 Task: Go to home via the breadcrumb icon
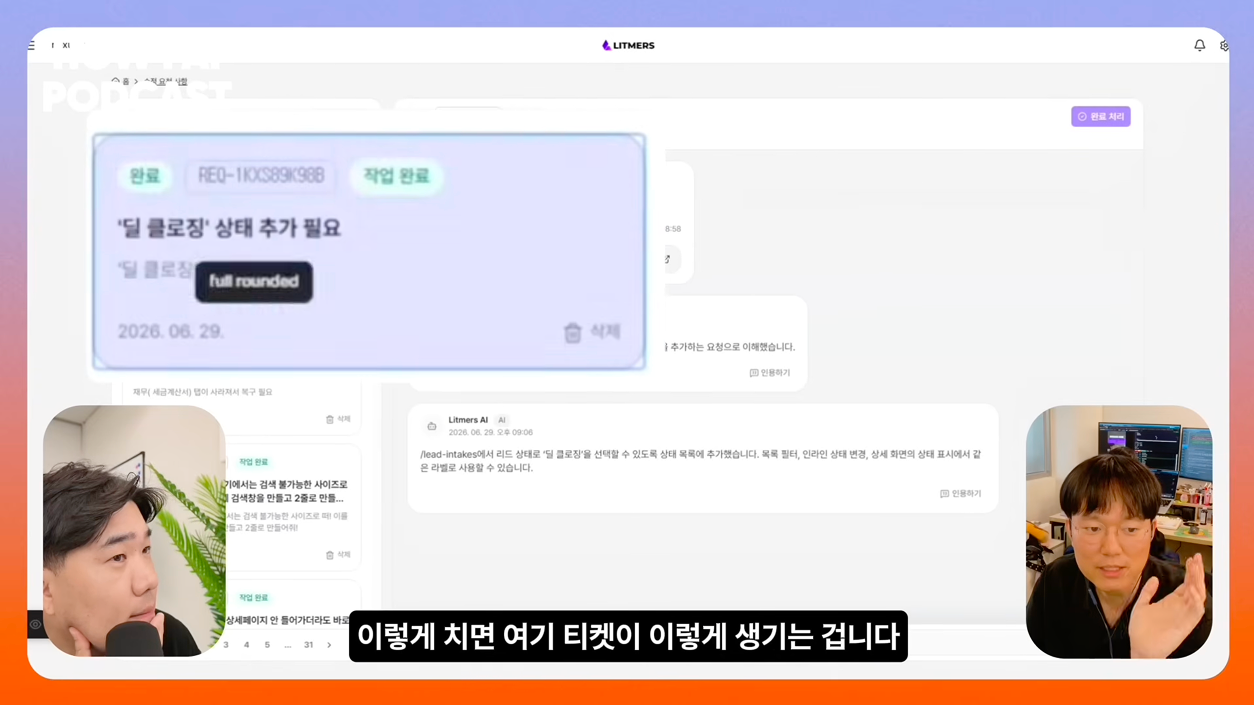pyautogui.click(x=116, y=81)
